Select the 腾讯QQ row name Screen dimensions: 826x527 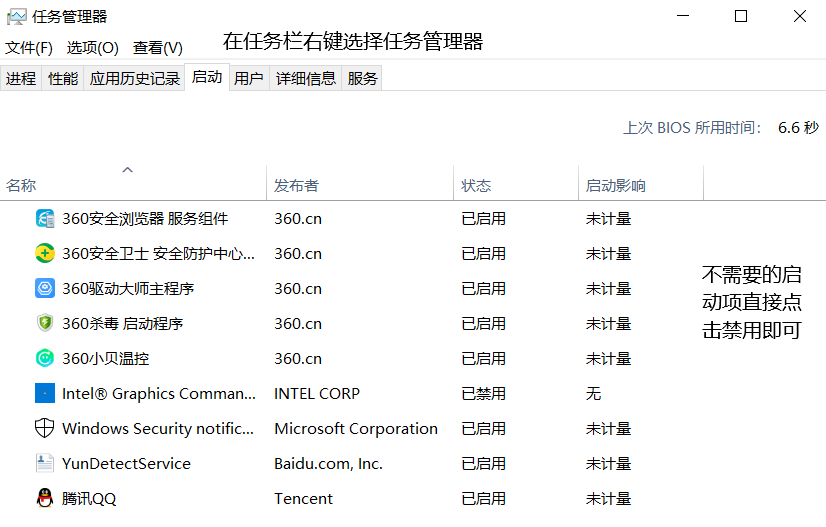pyautogui.click(x=88, y=499)
